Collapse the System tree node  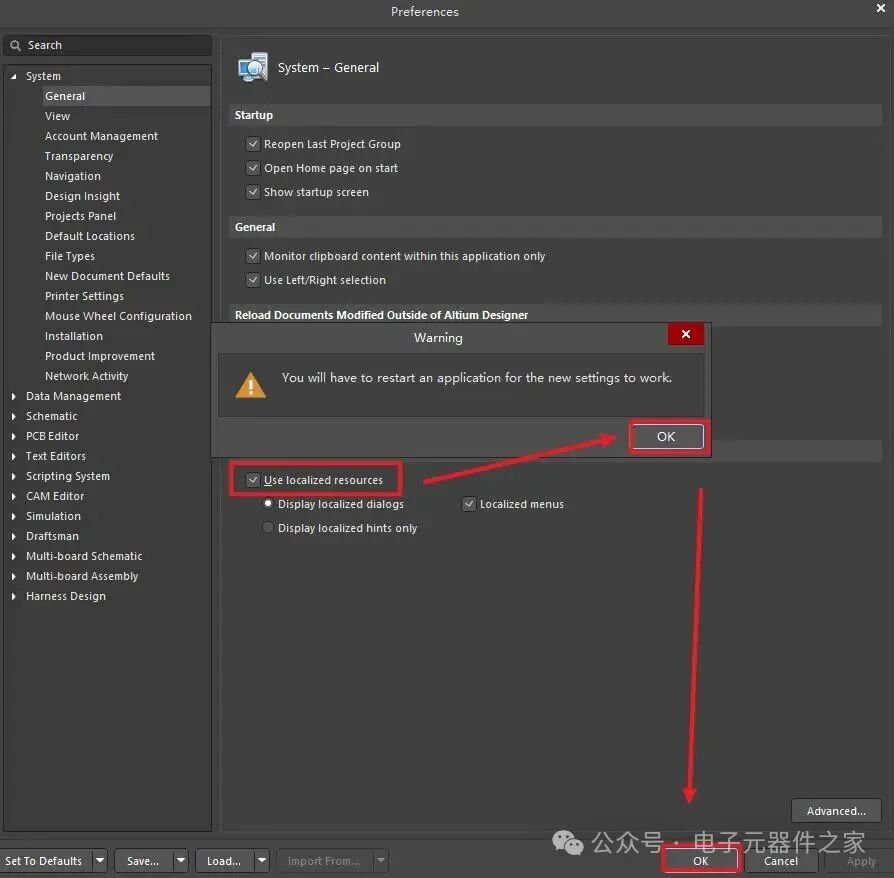(14, 76)
